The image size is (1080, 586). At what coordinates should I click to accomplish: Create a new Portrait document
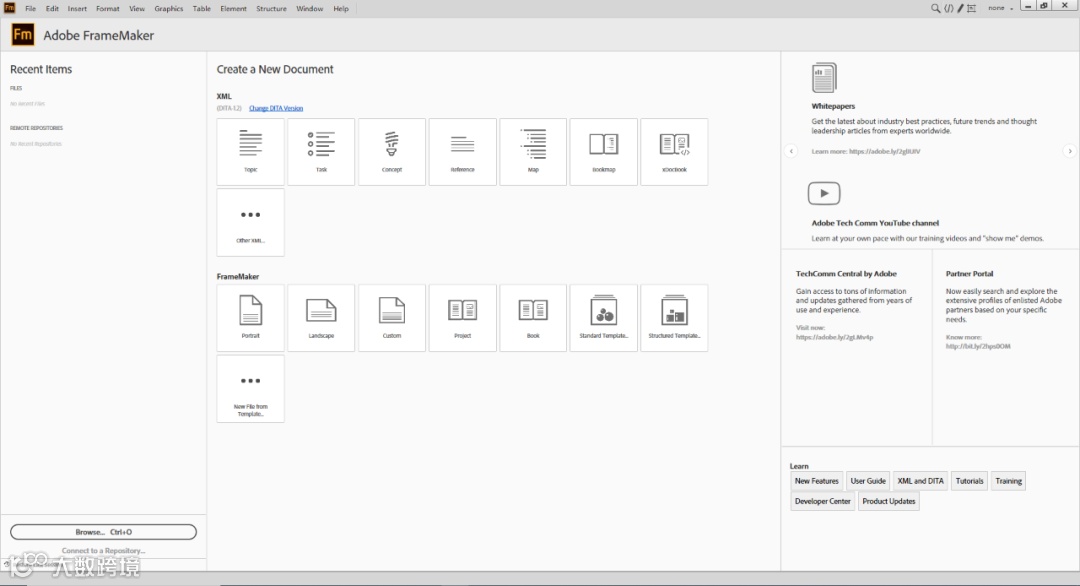tap(250, 318)
